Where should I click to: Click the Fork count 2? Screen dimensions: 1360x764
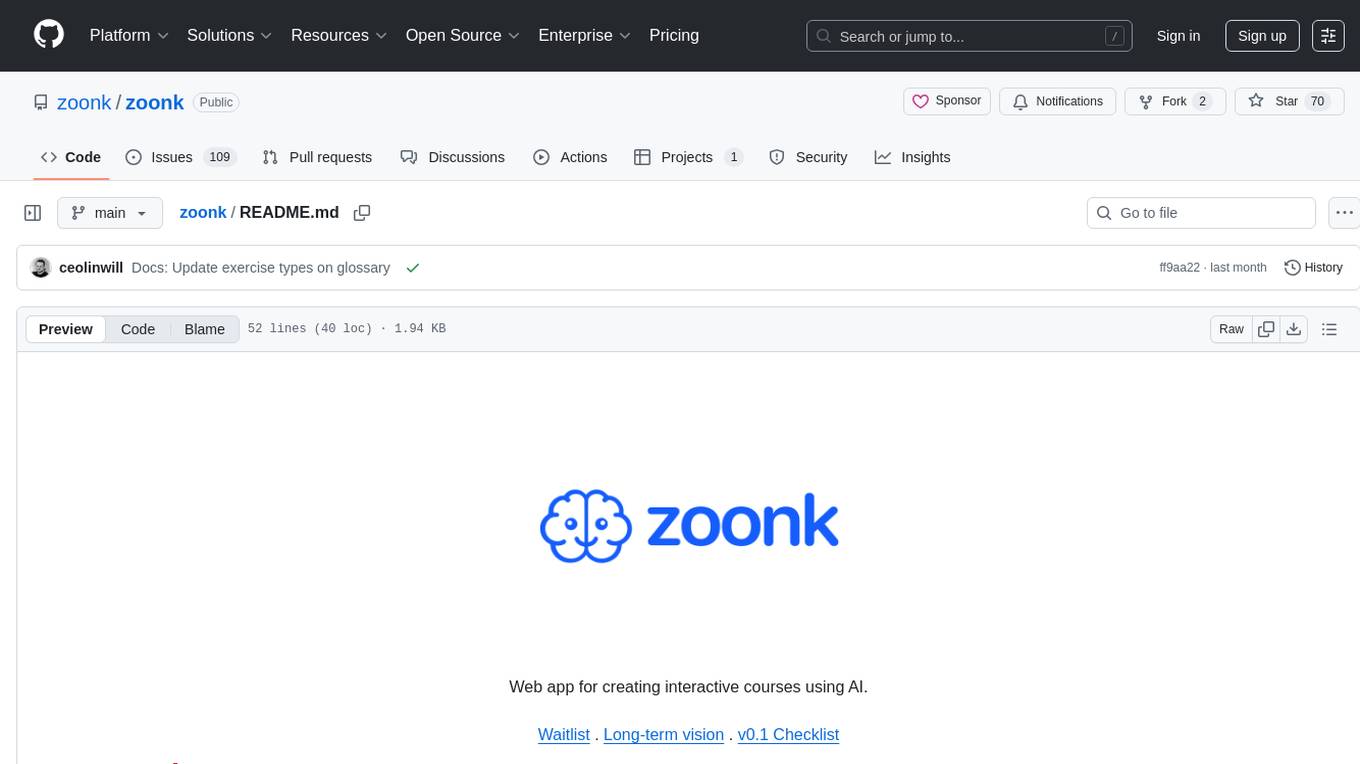pos(1202,101)
